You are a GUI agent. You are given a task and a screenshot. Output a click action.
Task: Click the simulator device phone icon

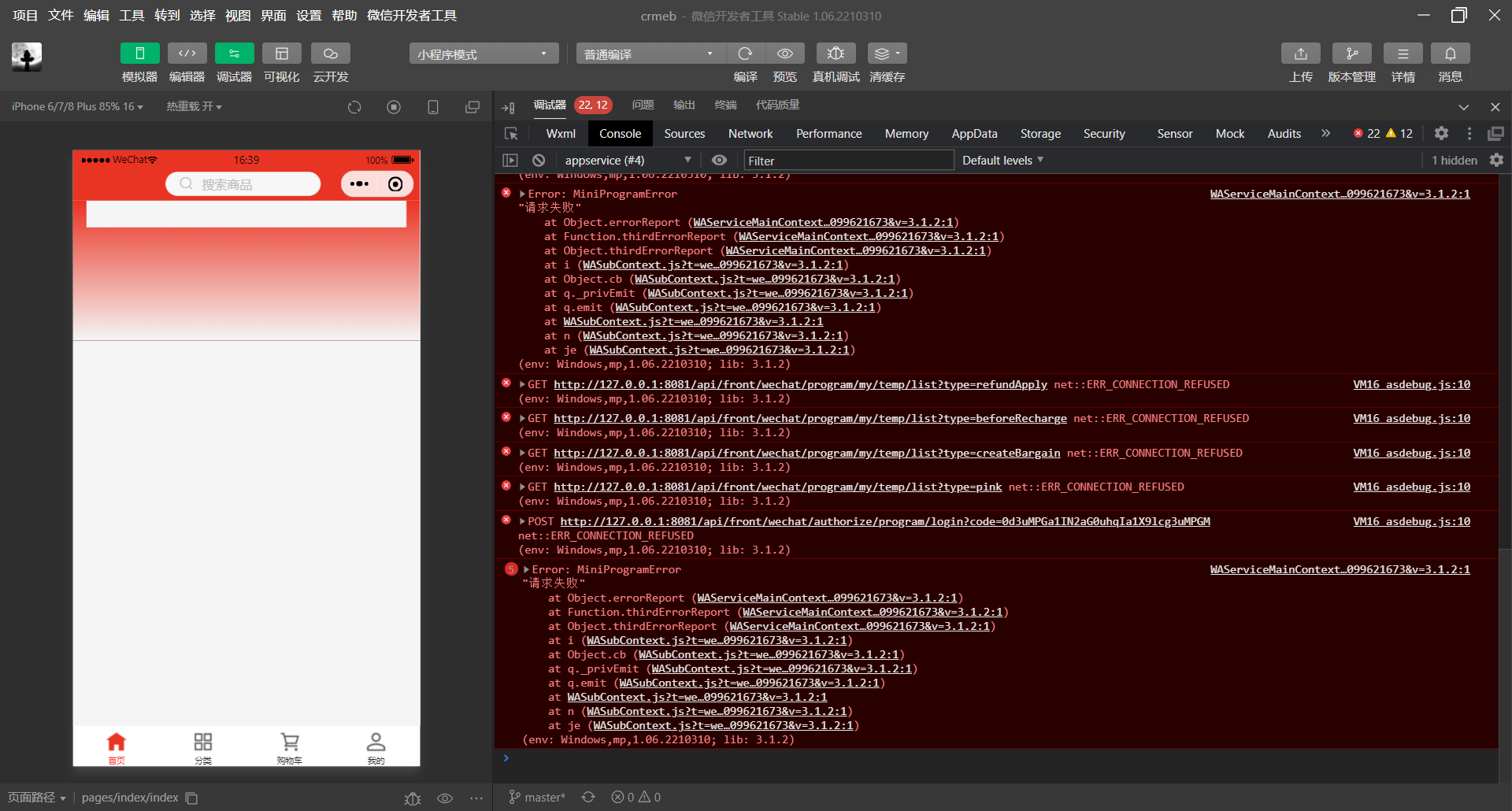tap(432, 107)
